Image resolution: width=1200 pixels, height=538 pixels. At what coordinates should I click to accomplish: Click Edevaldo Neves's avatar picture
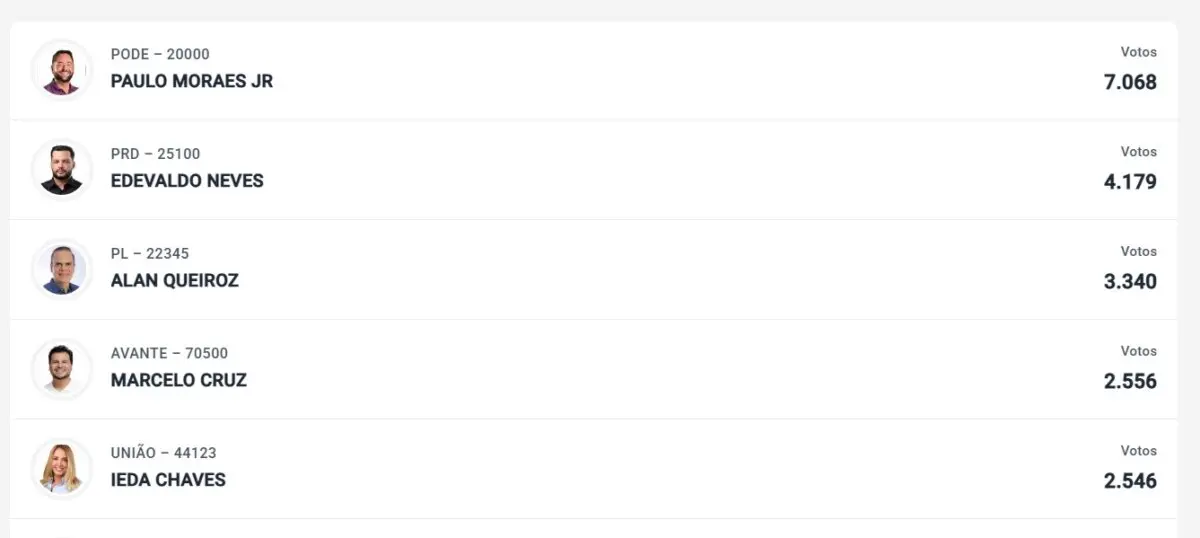pos(61,169)
